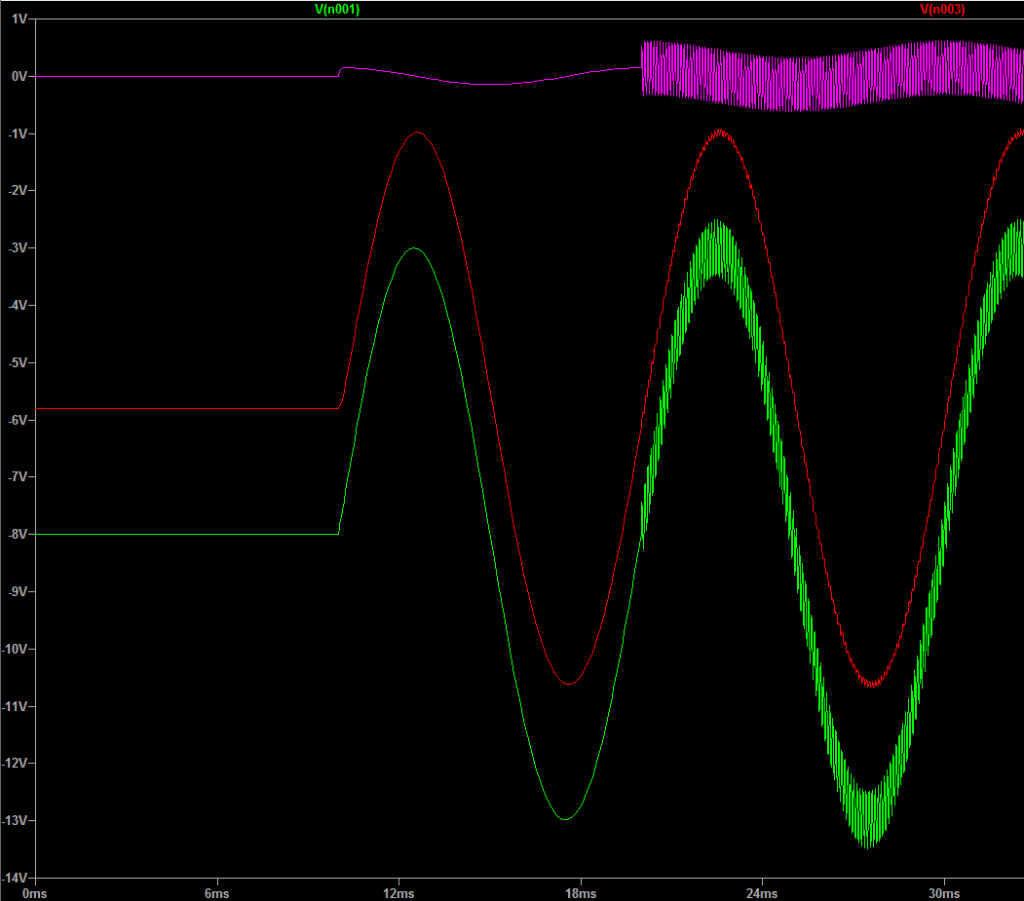This screenshot has width=1024, height=901.
Task: Click the flat red trace segment at -5.8V
Action: [x=190, y=409]
